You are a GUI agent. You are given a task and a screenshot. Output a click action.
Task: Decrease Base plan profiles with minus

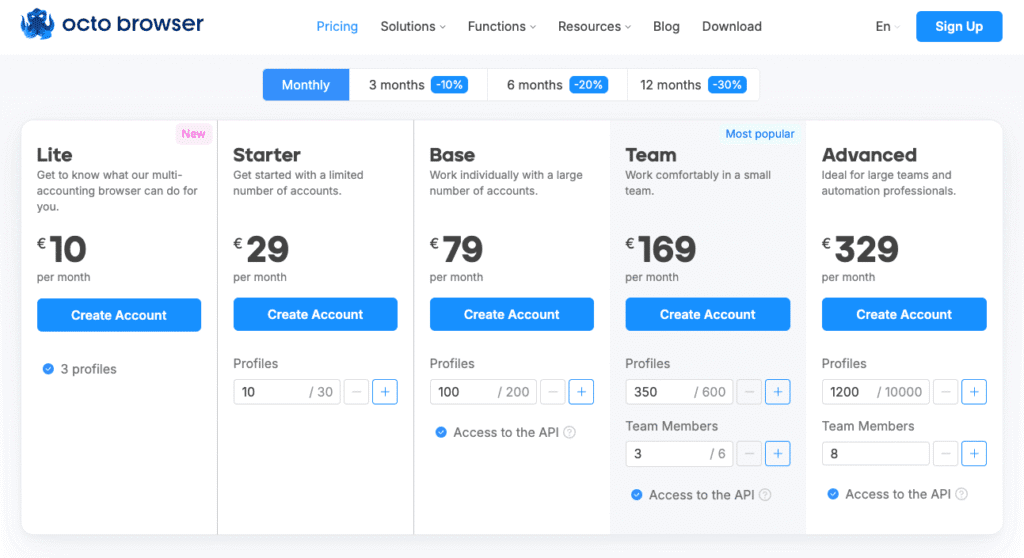tap(552, 392)
